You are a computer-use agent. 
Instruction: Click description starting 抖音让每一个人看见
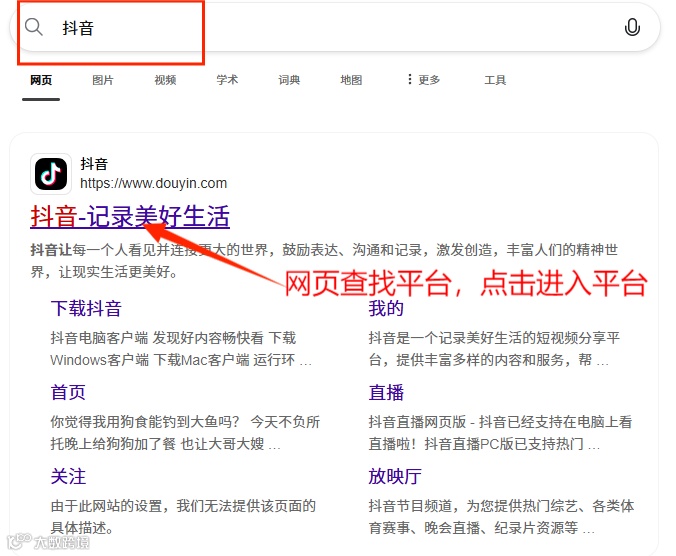pos(324,261)
